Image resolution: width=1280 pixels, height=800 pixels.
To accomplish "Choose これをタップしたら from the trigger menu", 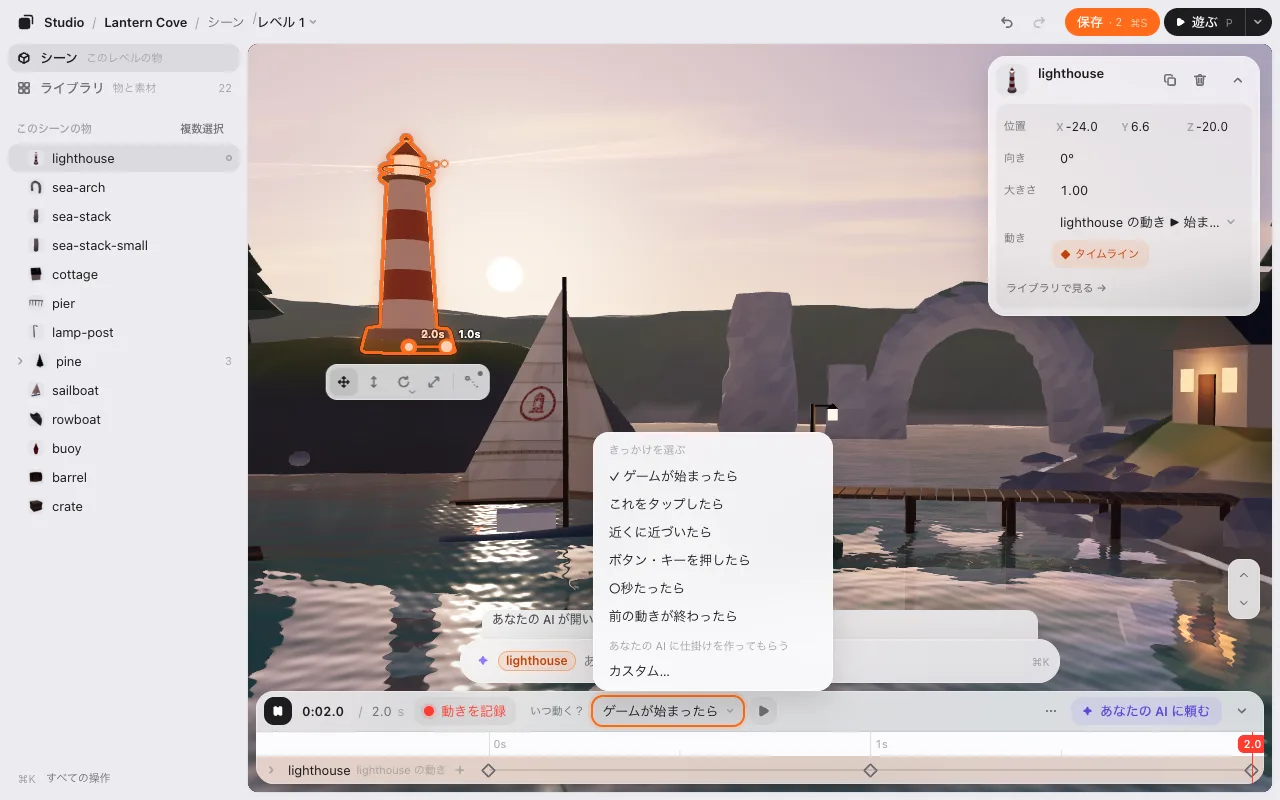I will pos(713,504).
